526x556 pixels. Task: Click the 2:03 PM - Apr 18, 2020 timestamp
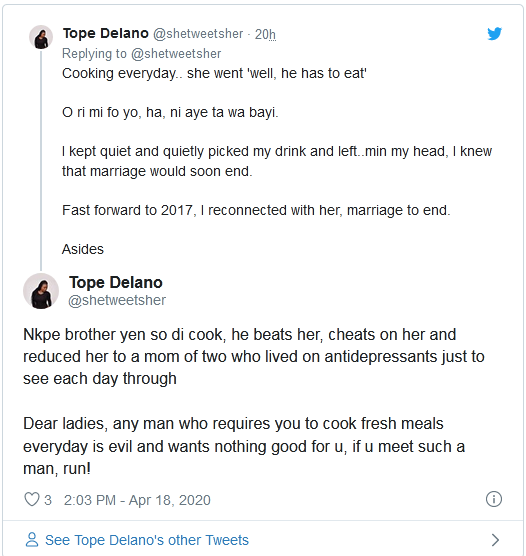pyautogui.click(x=137, y=500)
